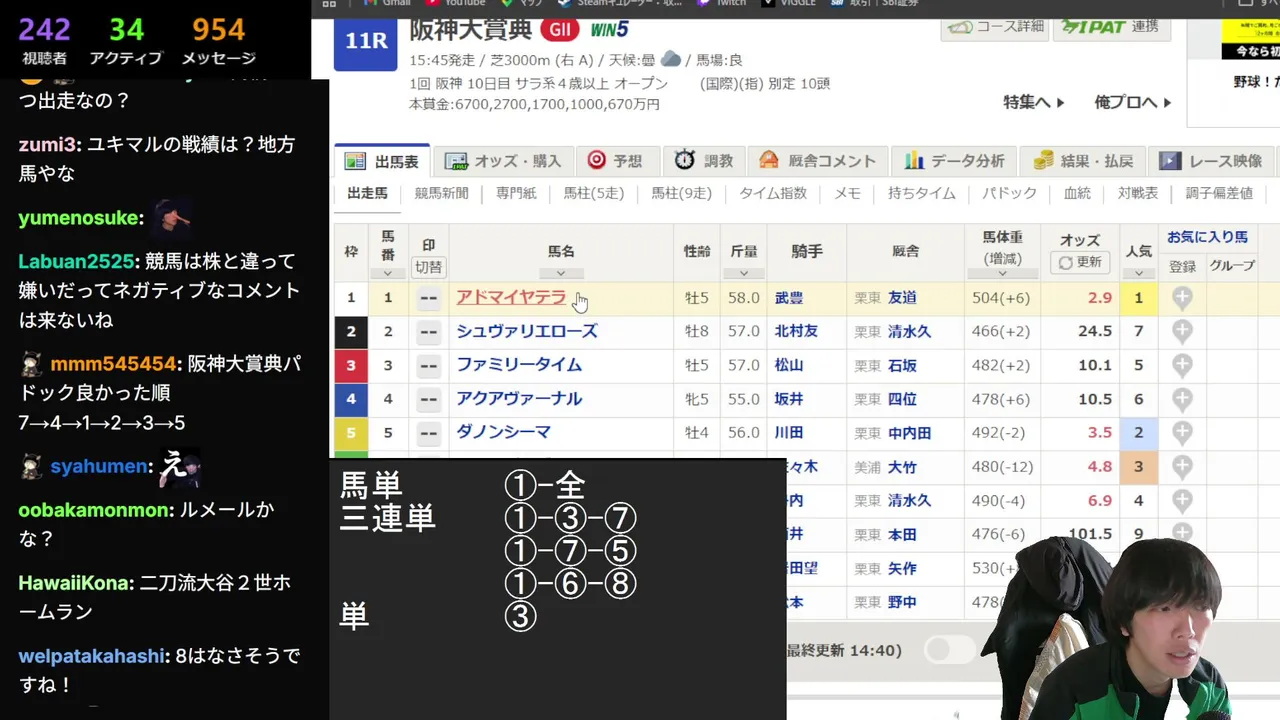Select the パドック sub-tab
The image size is (1280, 720).
(x=1009, y=193)
